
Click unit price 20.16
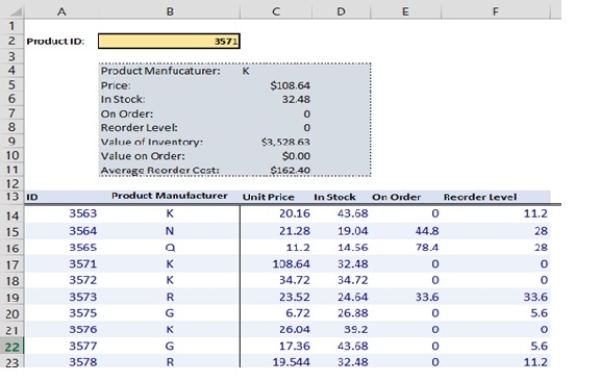[x=294, y=213]
